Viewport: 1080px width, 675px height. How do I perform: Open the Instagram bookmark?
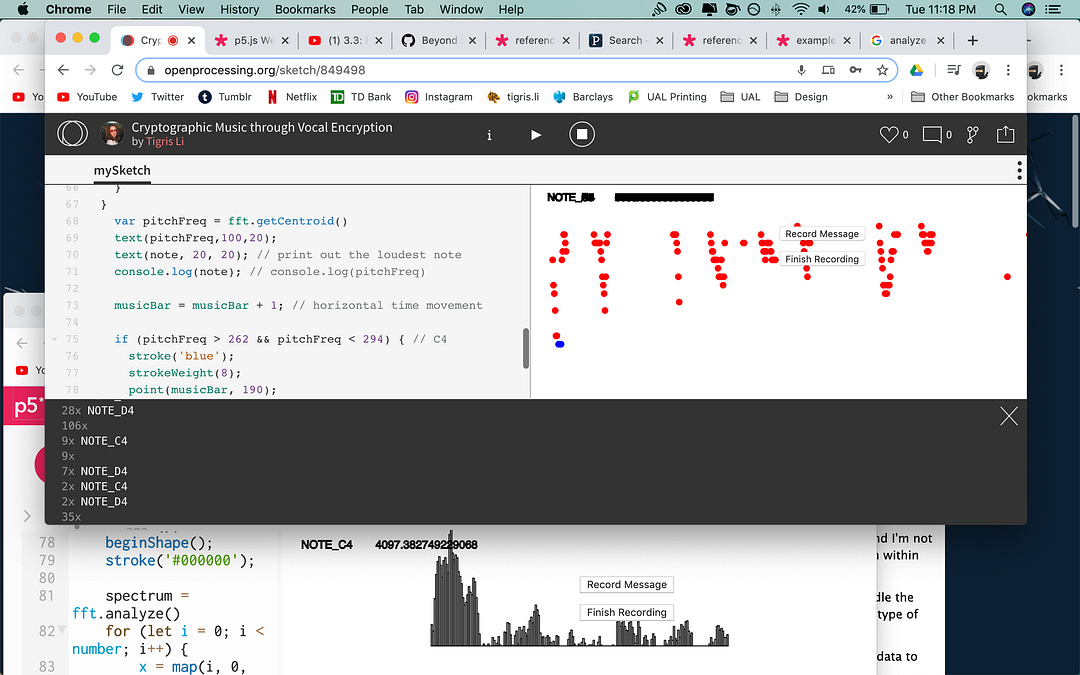pyautogui.click(x=439, y=97)
